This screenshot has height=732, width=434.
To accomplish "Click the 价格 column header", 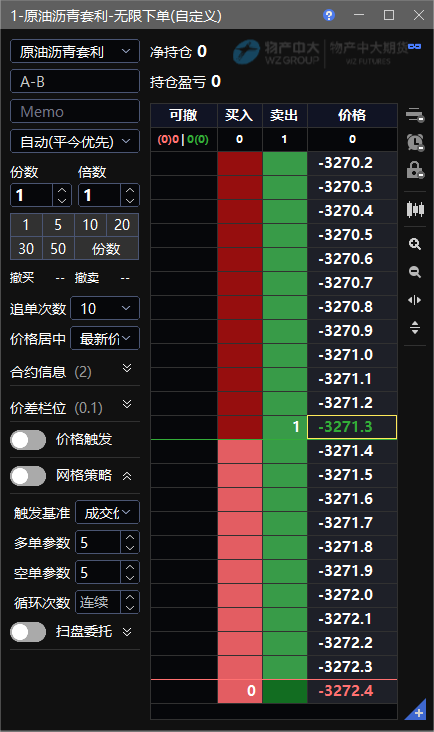I will coord(352,115).
